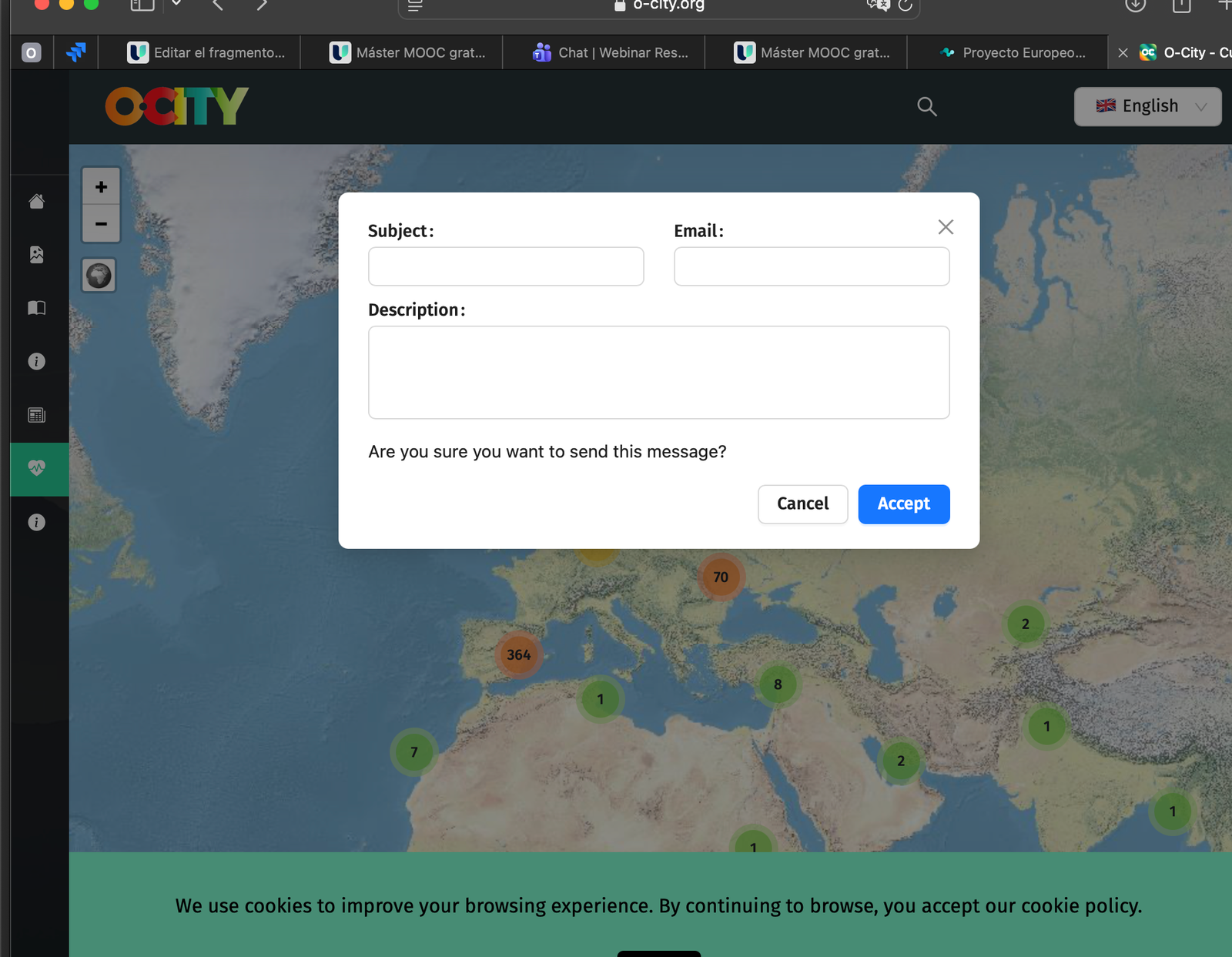Image resolution: width=1232 pixels, height=957 pixels.
Task: Click the Description text area
Action: (x=658, y=373)
